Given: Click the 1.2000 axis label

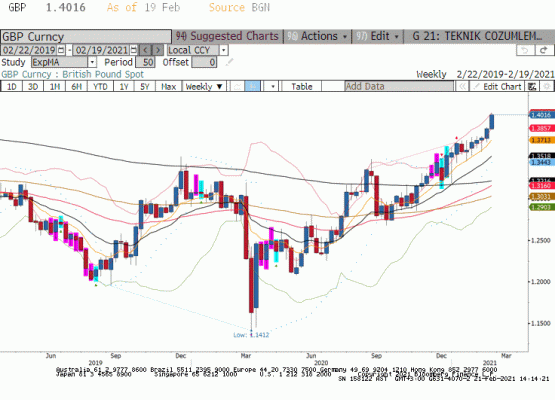Looking at the screenshot, I should click(x=542, y=282).
